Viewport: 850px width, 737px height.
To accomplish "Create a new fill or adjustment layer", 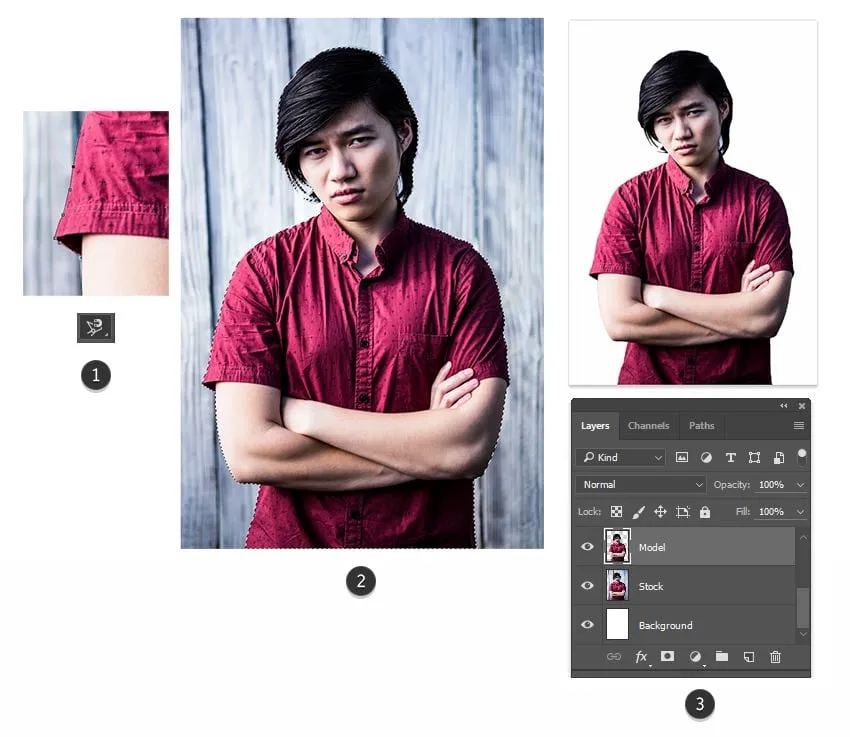I will 695,657.
